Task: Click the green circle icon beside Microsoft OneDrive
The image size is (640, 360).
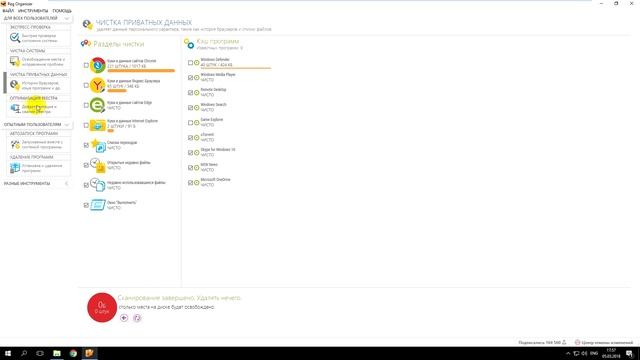Action: (x=196, y=183)
